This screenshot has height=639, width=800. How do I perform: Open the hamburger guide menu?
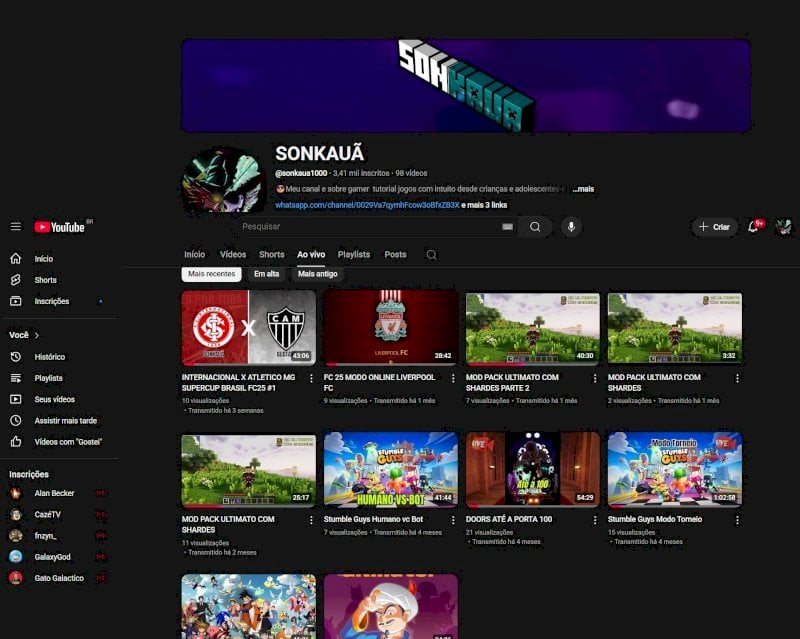click(16, 226)
